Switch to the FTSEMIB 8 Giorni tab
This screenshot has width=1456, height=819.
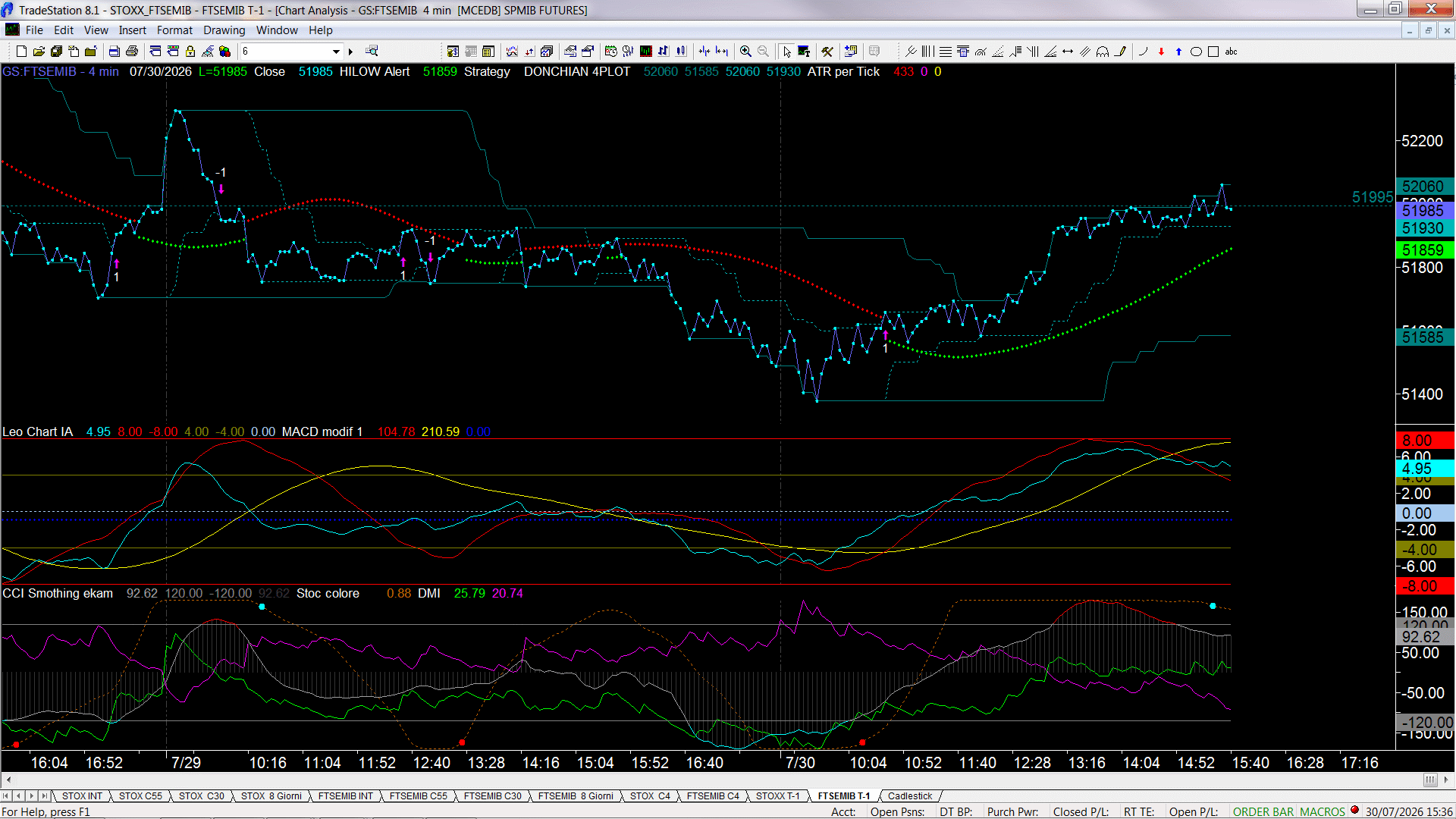[x=576, y=796]
